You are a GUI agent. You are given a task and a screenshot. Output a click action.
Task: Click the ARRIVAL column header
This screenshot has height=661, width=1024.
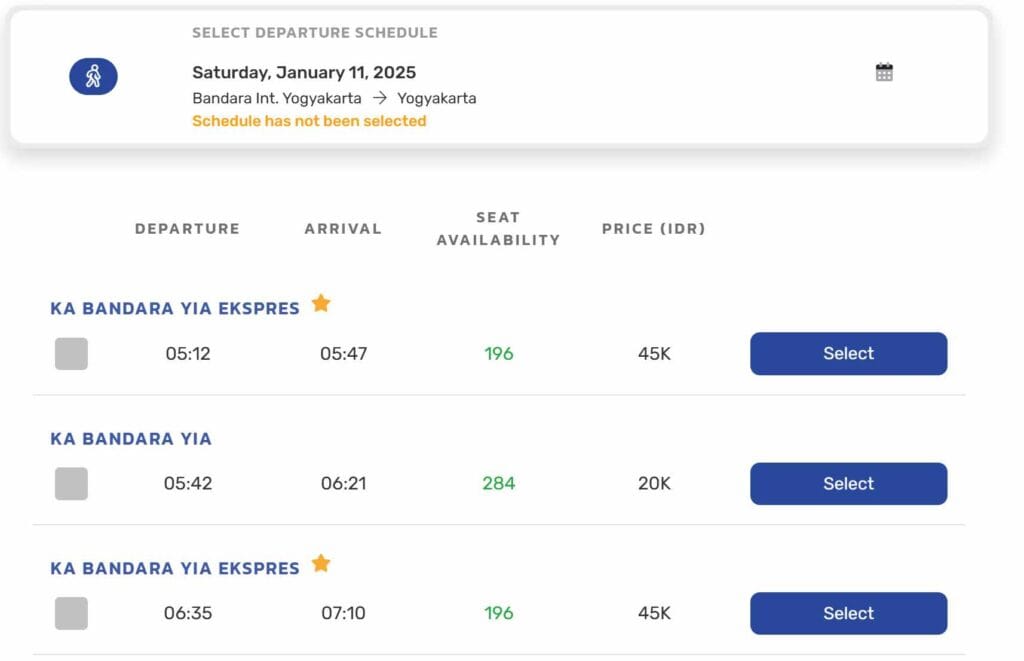[342, 228]
